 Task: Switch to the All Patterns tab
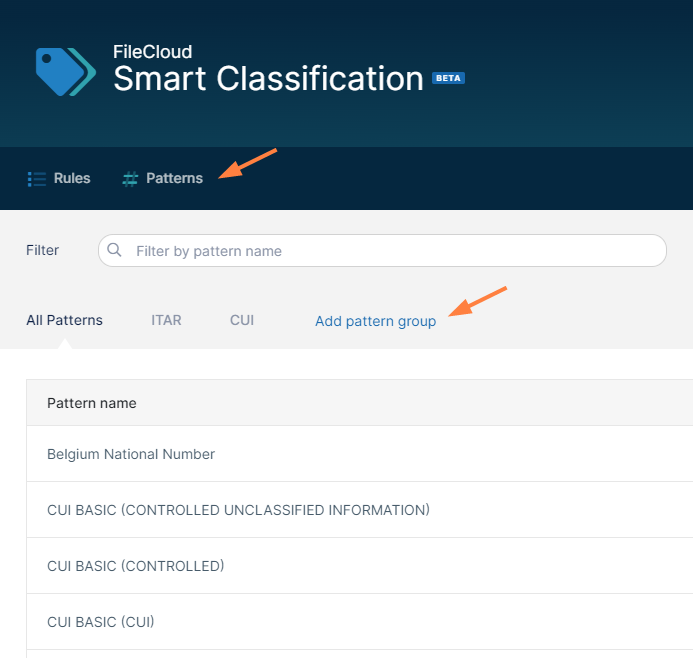(64, 321)
